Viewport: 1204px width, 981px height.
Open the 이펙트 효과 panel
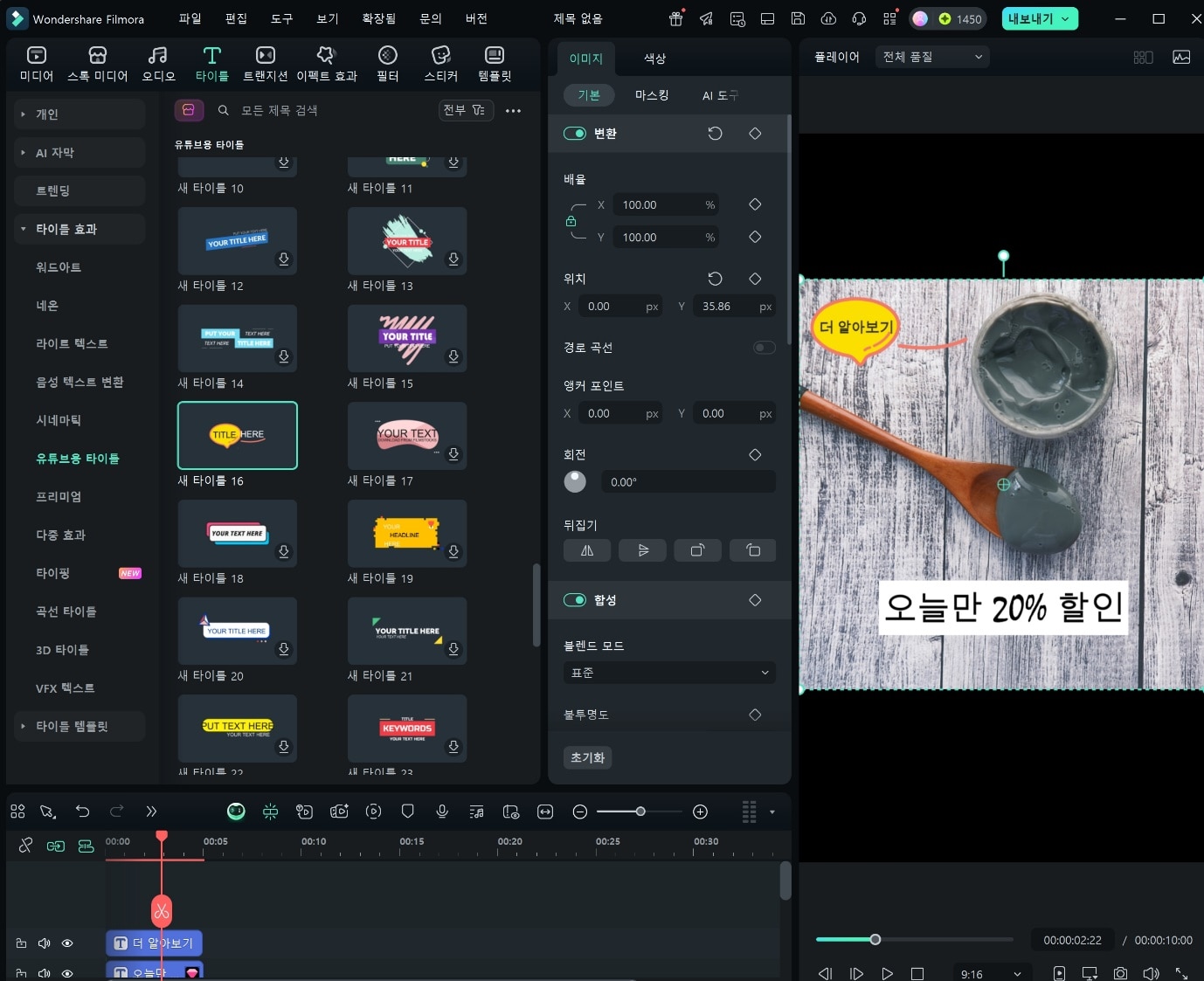pos(327,65)
